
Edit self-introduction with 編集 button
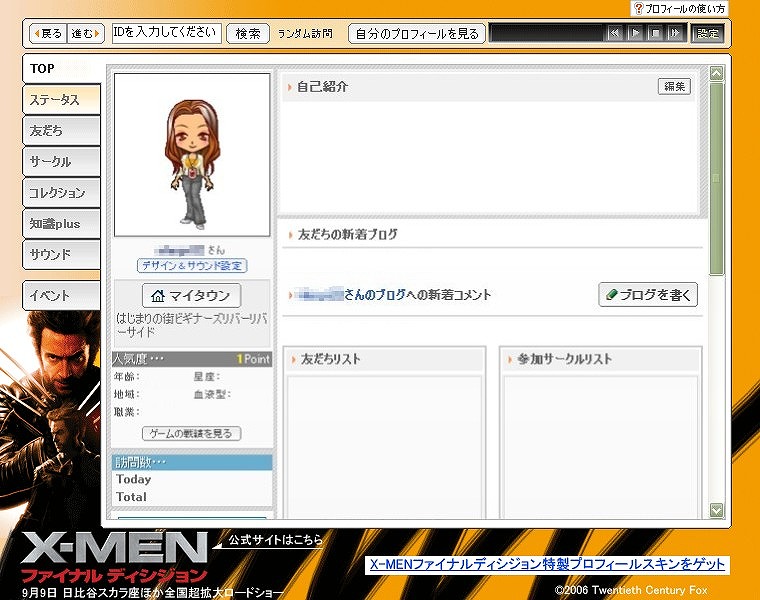point(674,87)
